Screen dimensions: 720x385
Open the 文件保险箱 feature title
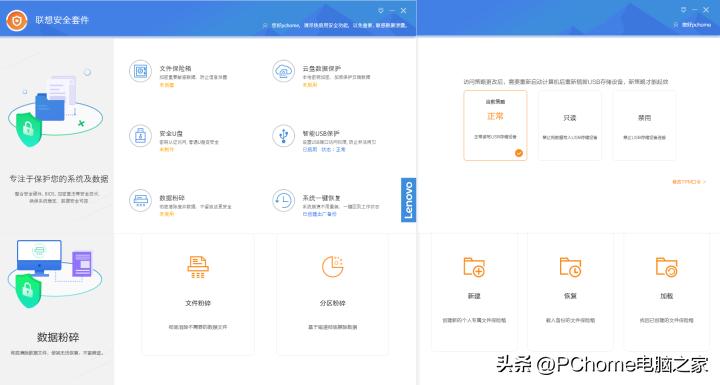pyautogui.click(x=175, y=68)
